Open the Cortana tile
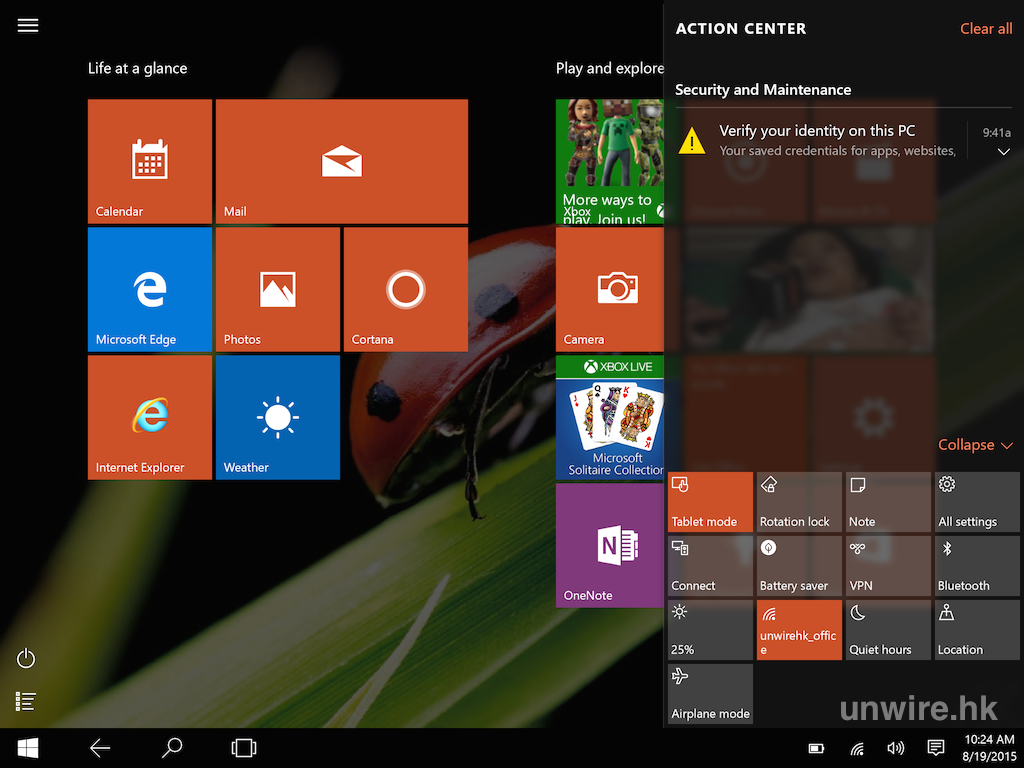 pyautogui.click(x=405, y=289)
